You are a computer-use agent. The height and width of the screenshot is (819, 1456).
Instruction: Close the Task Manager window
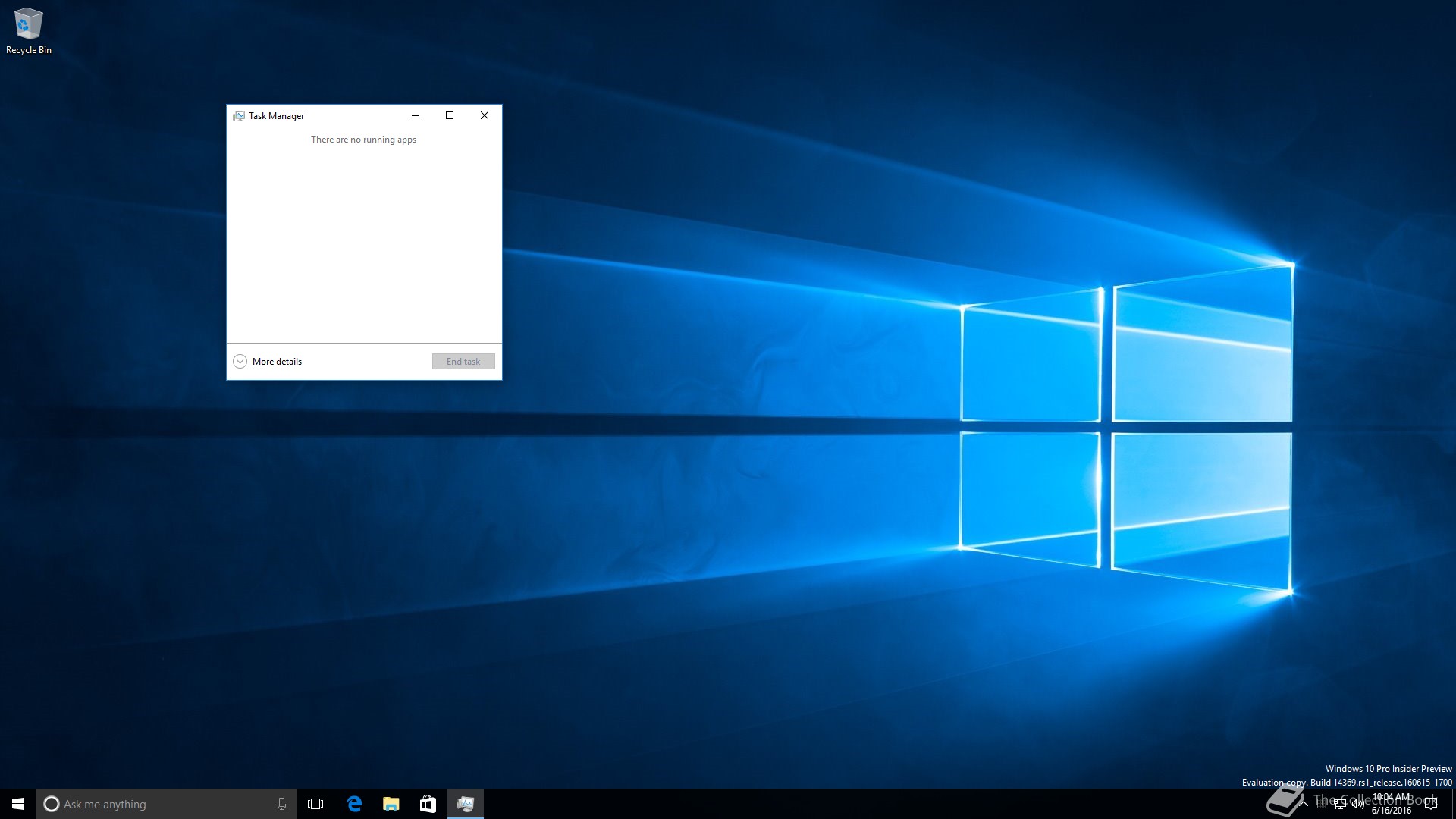point(485,116)
